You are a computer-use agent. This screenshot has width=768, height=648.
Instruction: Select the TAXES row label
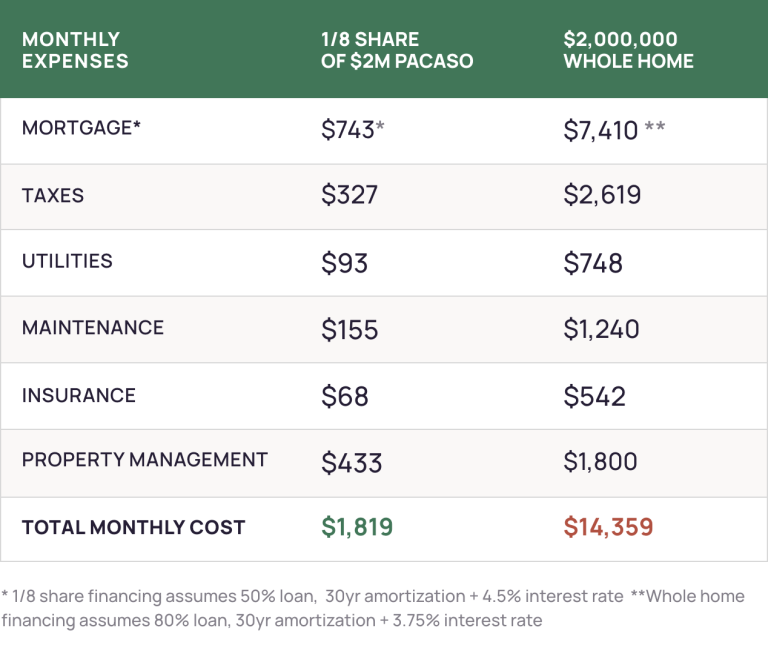click(x=53, y=195)
